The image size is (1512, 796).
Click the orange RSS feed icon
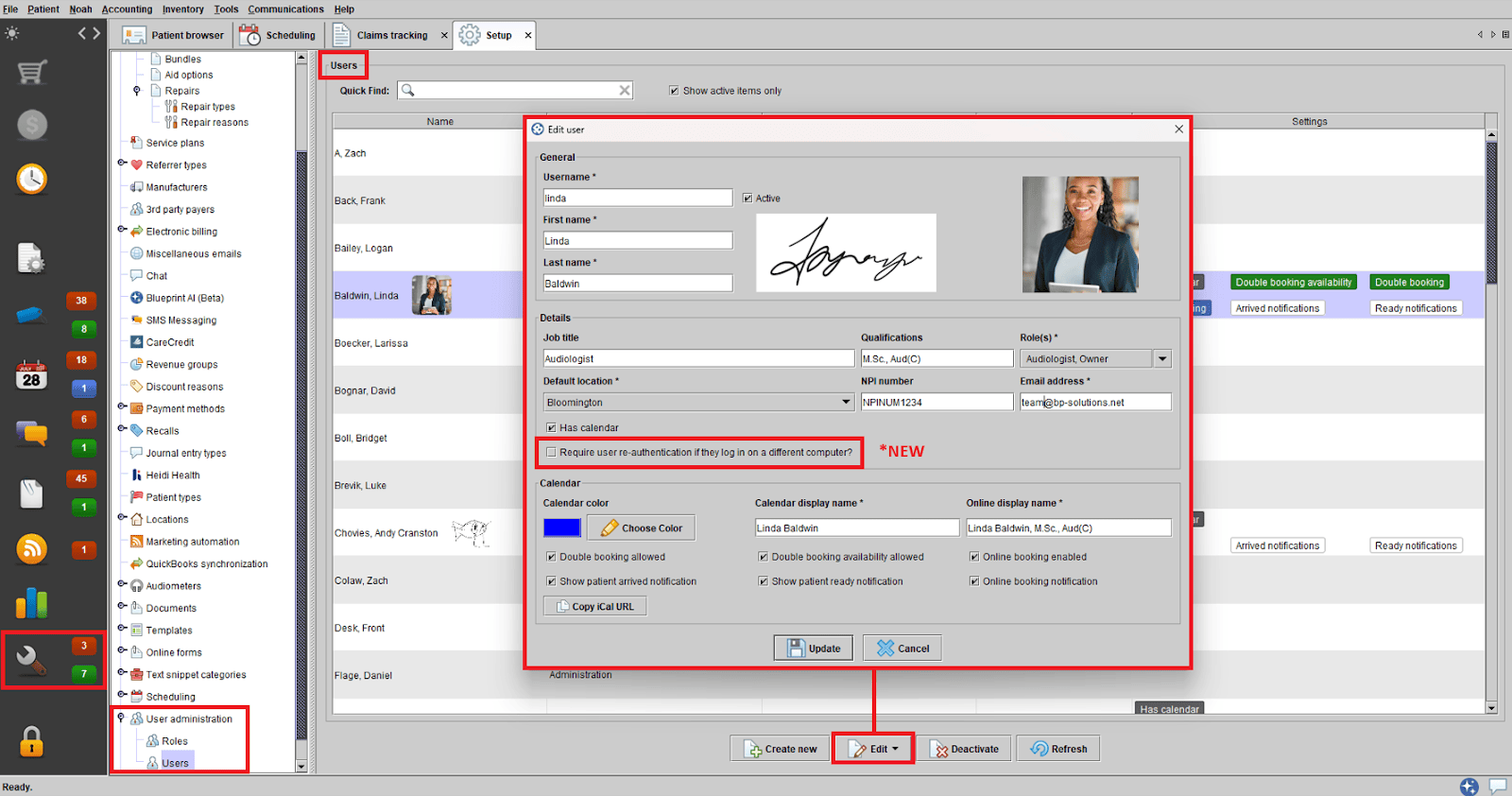point(32,548)
